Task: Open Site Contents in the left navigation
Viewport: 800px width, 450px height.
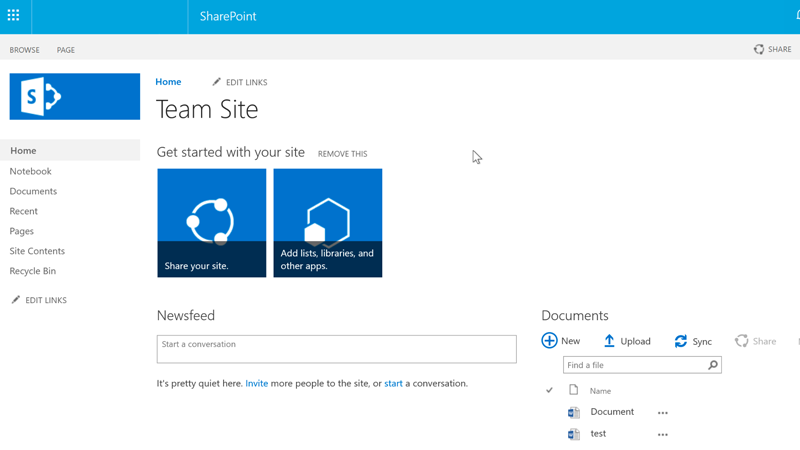Action: pos(37,251)
